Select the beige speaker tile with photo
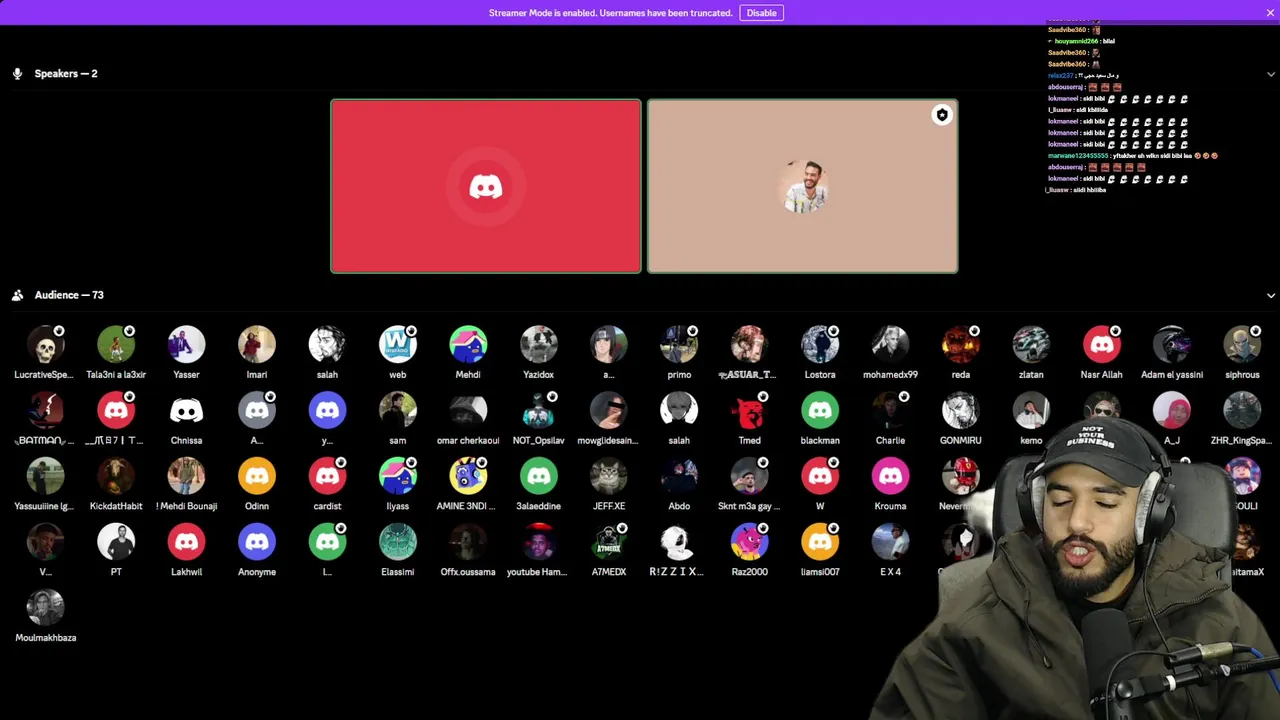The width and height of the screenshot is (1280, 720). click(802, 186)
